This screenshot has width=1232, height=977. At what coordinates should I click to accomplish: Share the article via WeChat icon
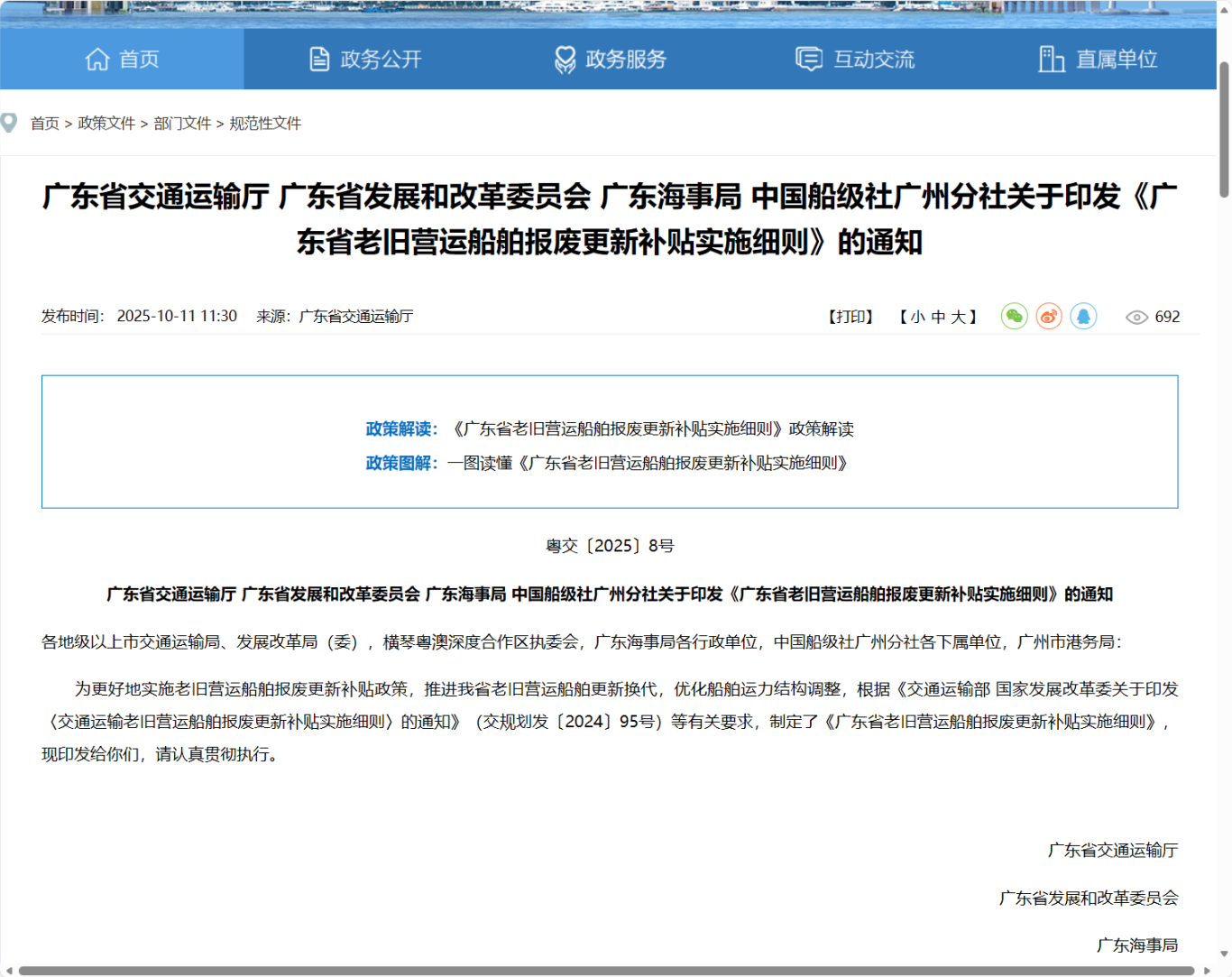pos(1014,317)
